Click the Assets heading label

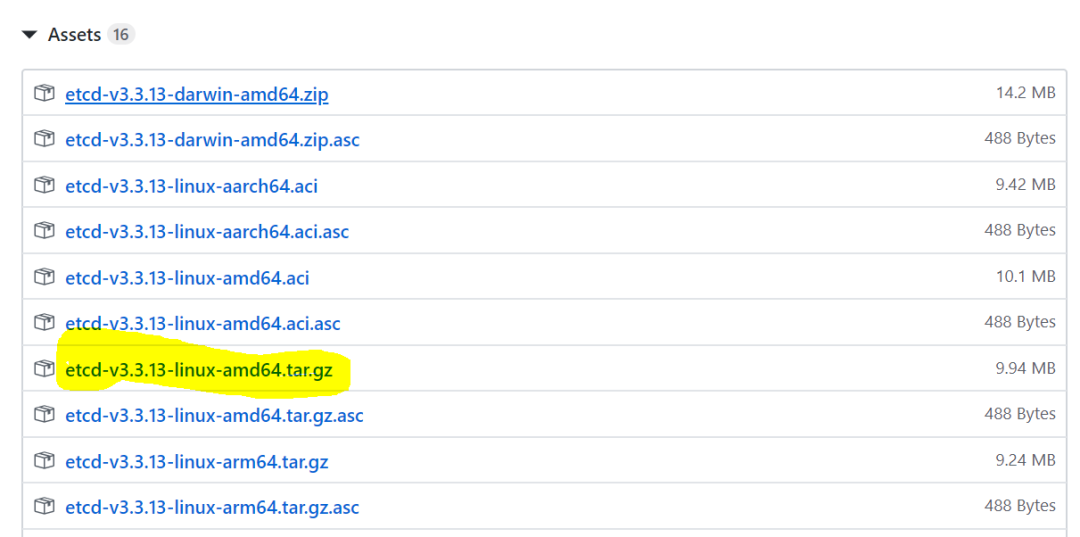click(74, 34)
